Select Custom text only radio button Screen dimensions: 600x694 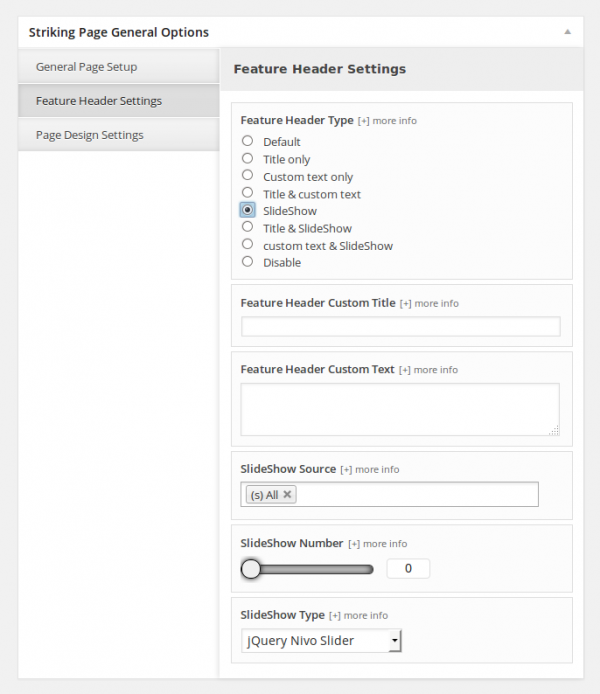pyautogui.click(x=247, y=175)
